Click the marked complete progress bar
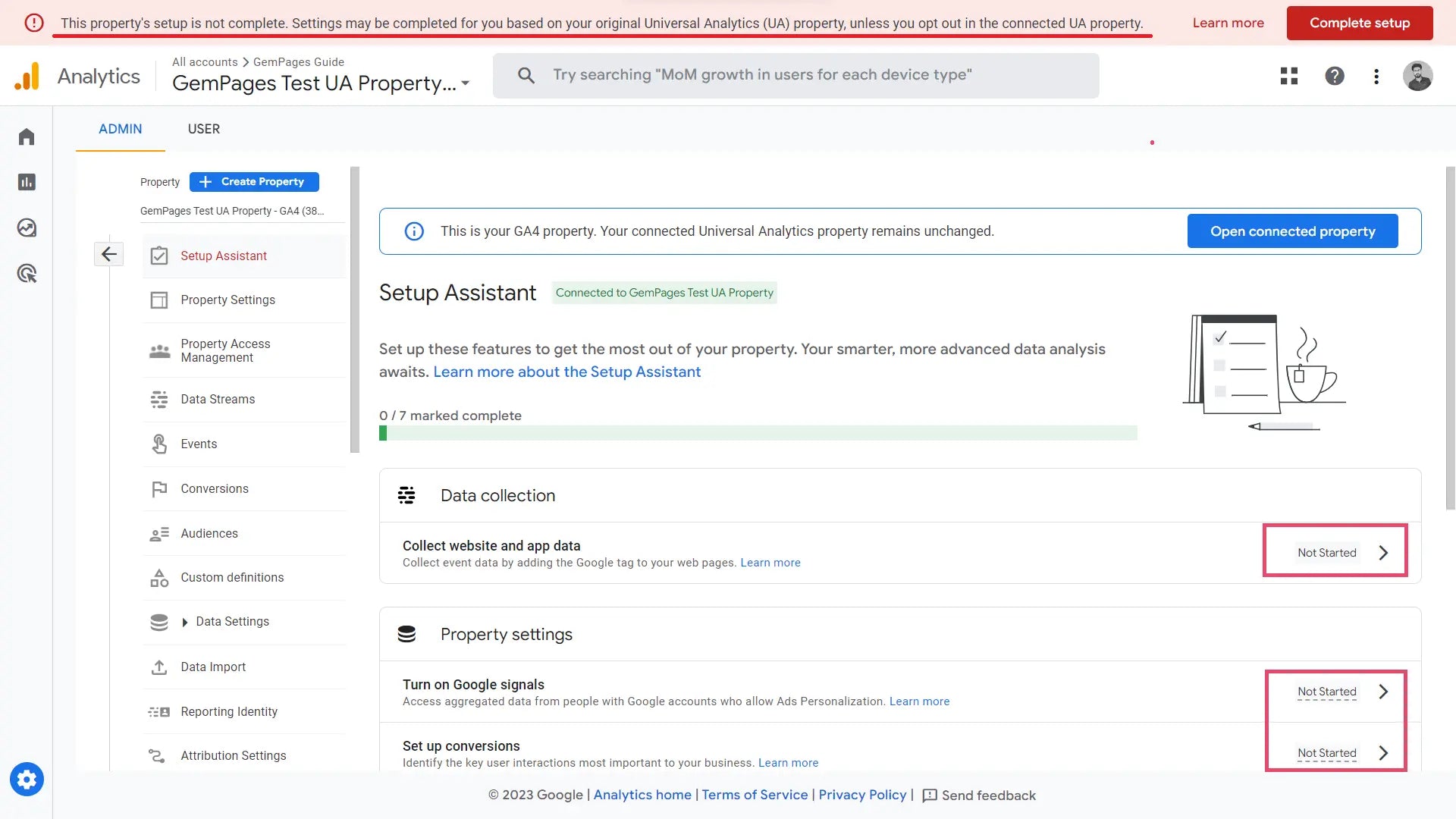This screenshot has height=819, width=1456. point(758,433)
